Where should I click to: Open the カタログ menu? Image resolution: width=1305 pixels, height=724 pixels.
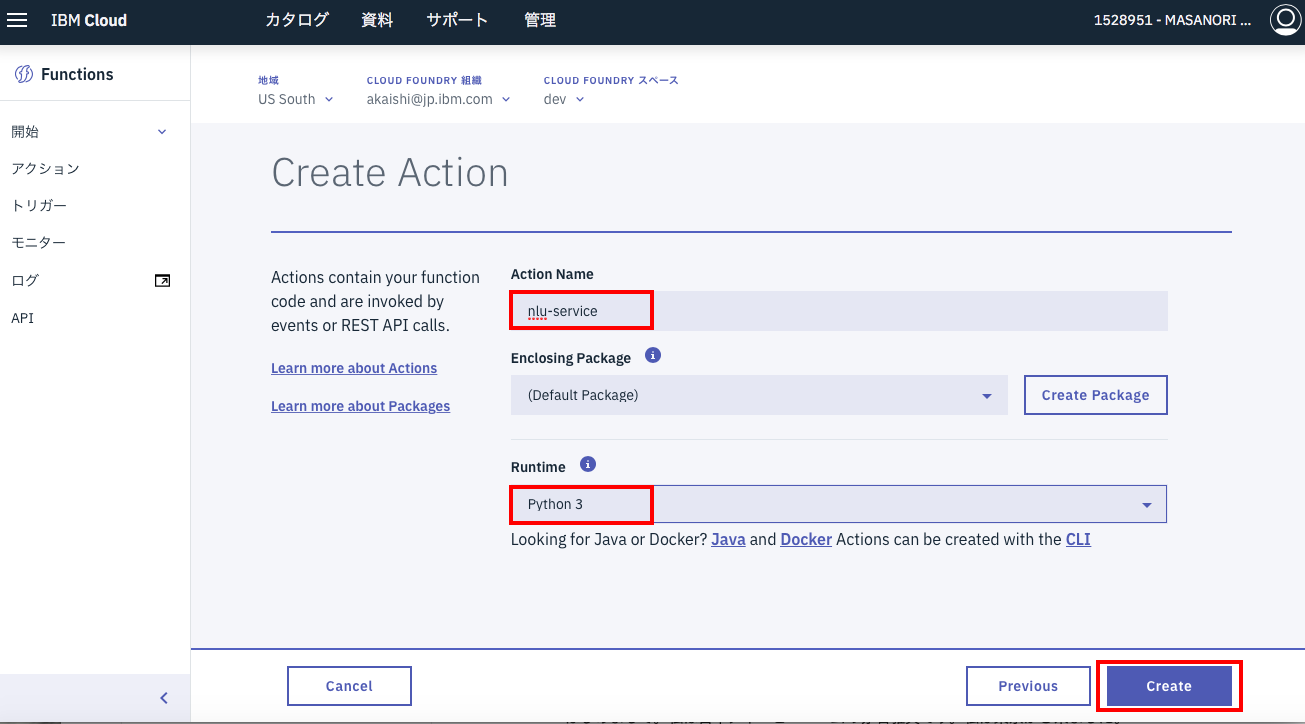(297, 20)
